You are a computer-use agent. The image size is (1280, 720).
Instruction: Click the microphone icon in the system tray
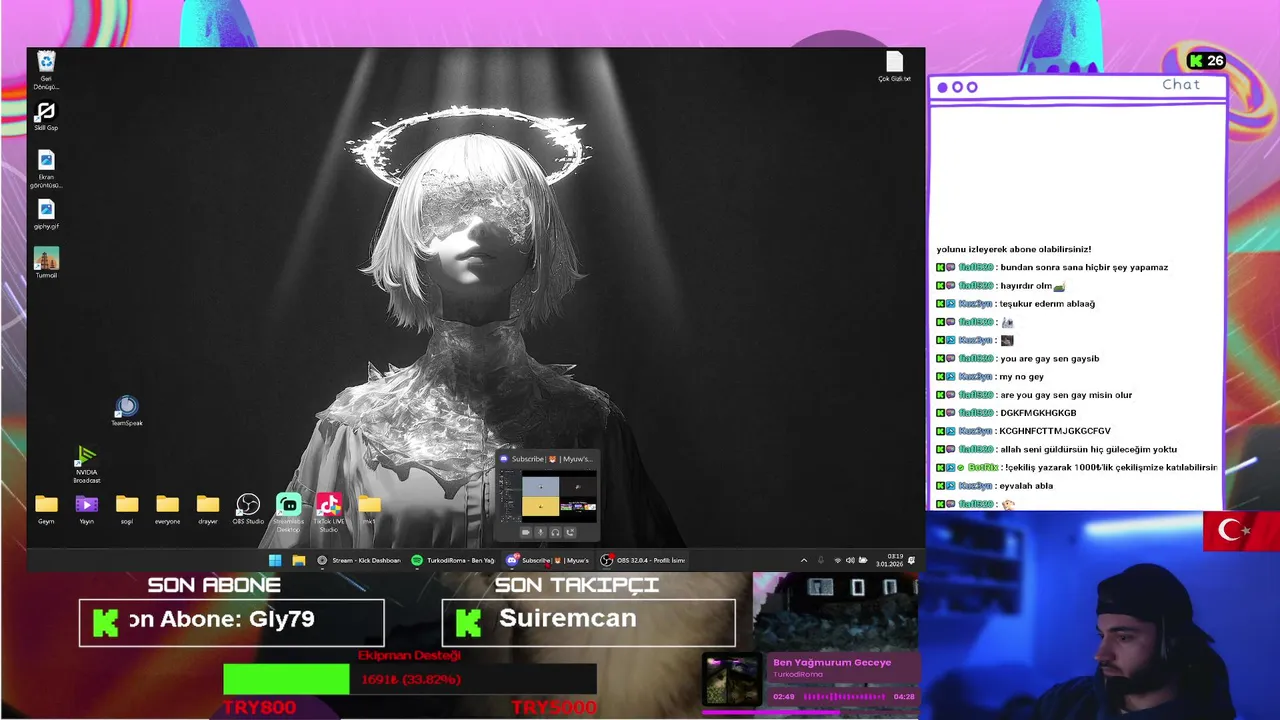coord(821,560)
